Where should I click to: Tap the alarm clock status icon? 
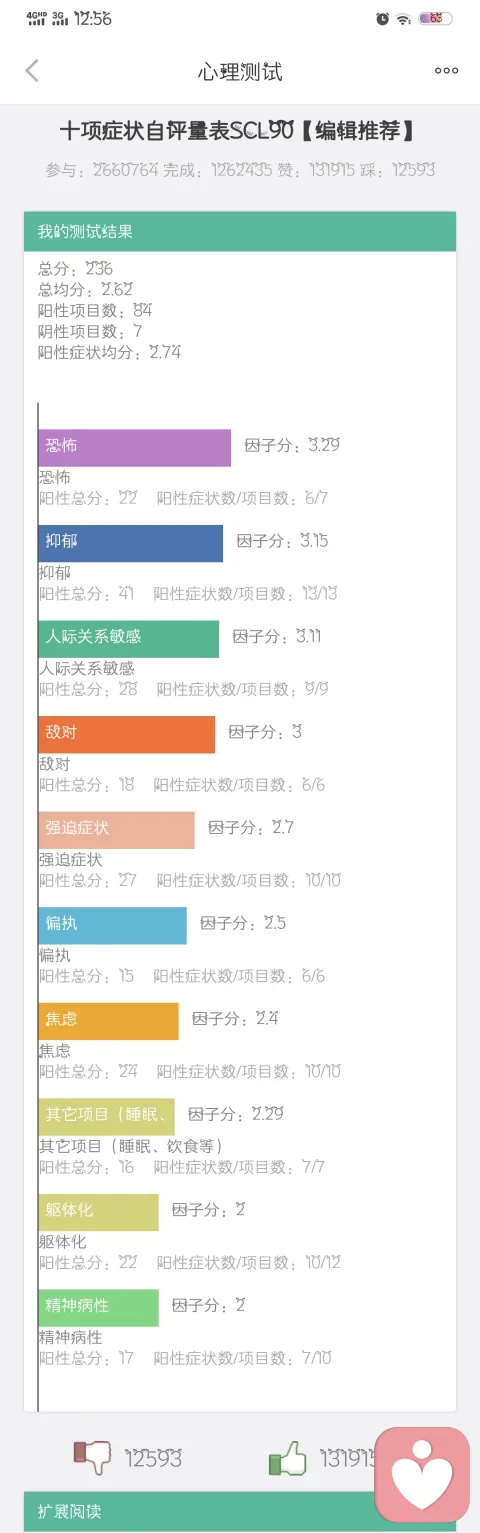click(382, 18)
